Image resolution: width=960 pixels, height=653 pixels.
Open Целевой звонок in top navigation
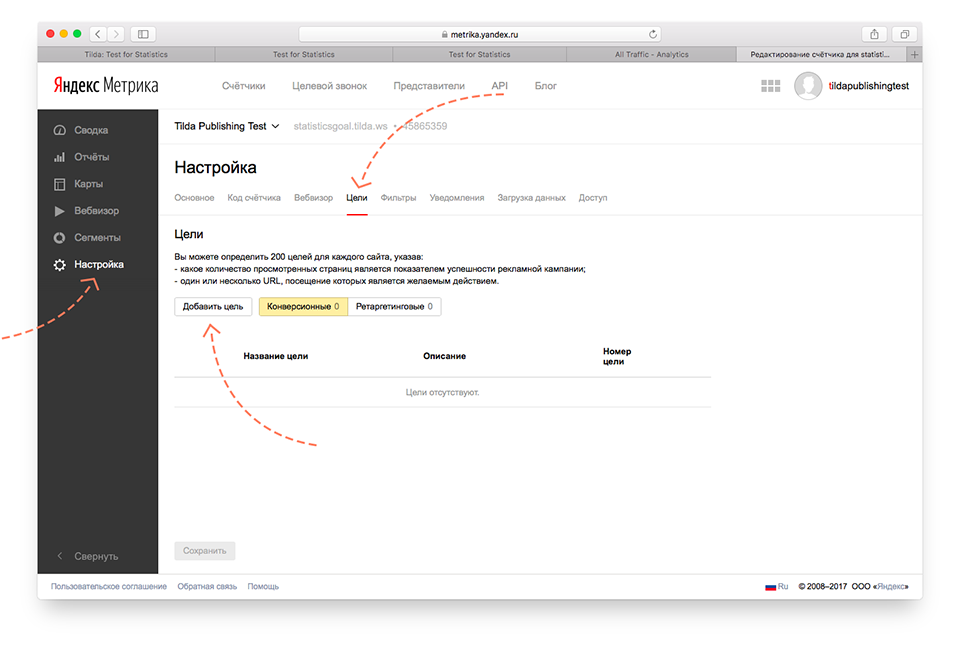329,86
